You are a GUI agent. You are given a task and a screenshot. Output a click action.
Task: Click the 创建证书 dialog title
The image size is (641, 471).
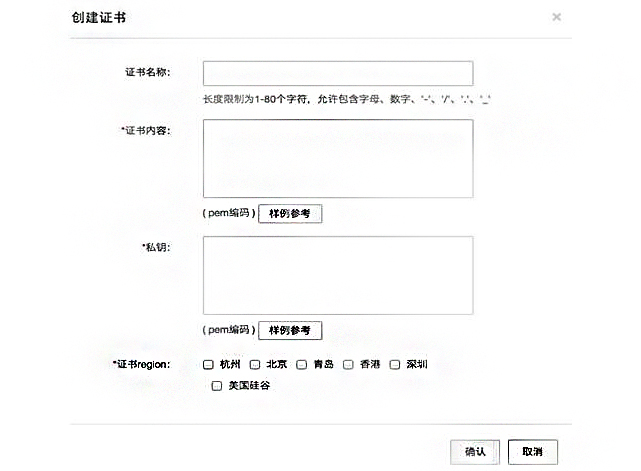pos(99,17)
